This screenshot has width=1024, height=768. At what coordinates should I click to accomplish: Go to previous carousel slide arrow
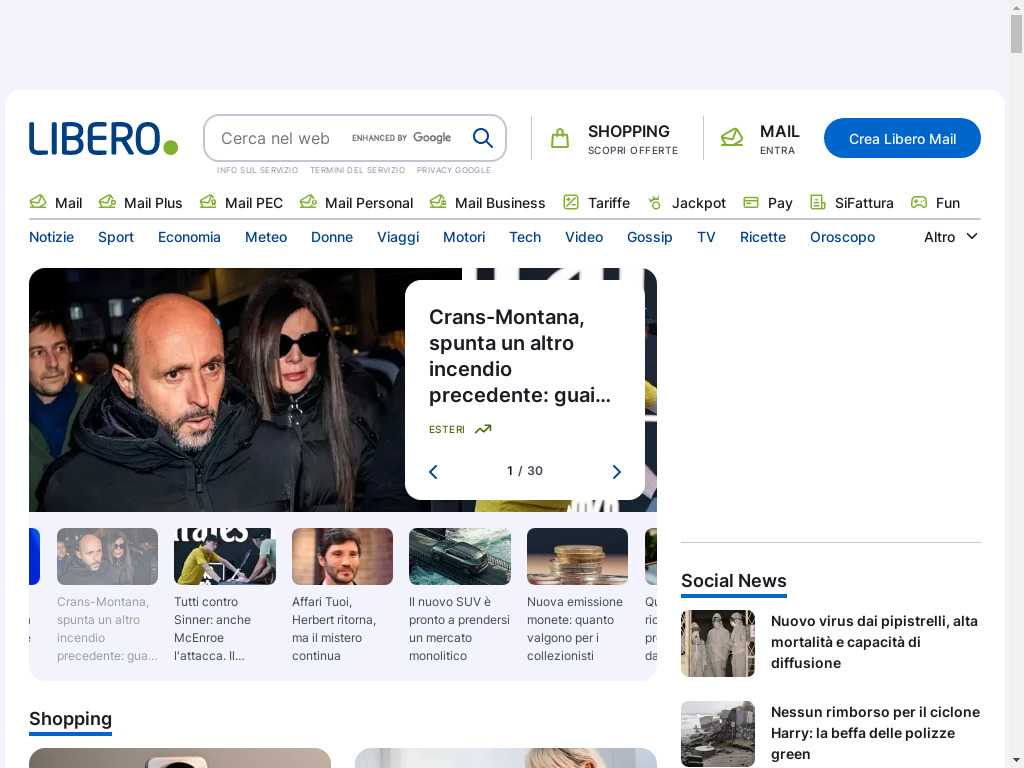coord(433,472)
